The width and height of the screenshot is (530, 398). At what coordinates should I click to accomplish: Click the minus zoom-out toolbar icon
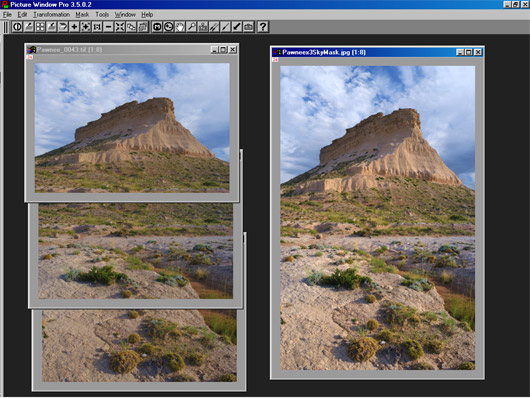[109, 27]
